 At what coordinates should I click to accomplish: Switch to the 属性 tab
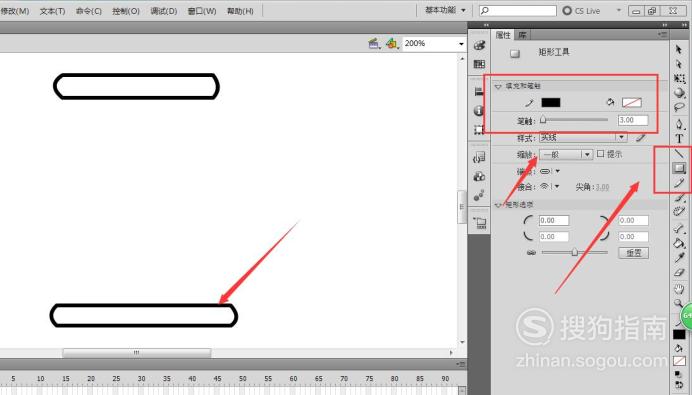(x=503, y=35)
